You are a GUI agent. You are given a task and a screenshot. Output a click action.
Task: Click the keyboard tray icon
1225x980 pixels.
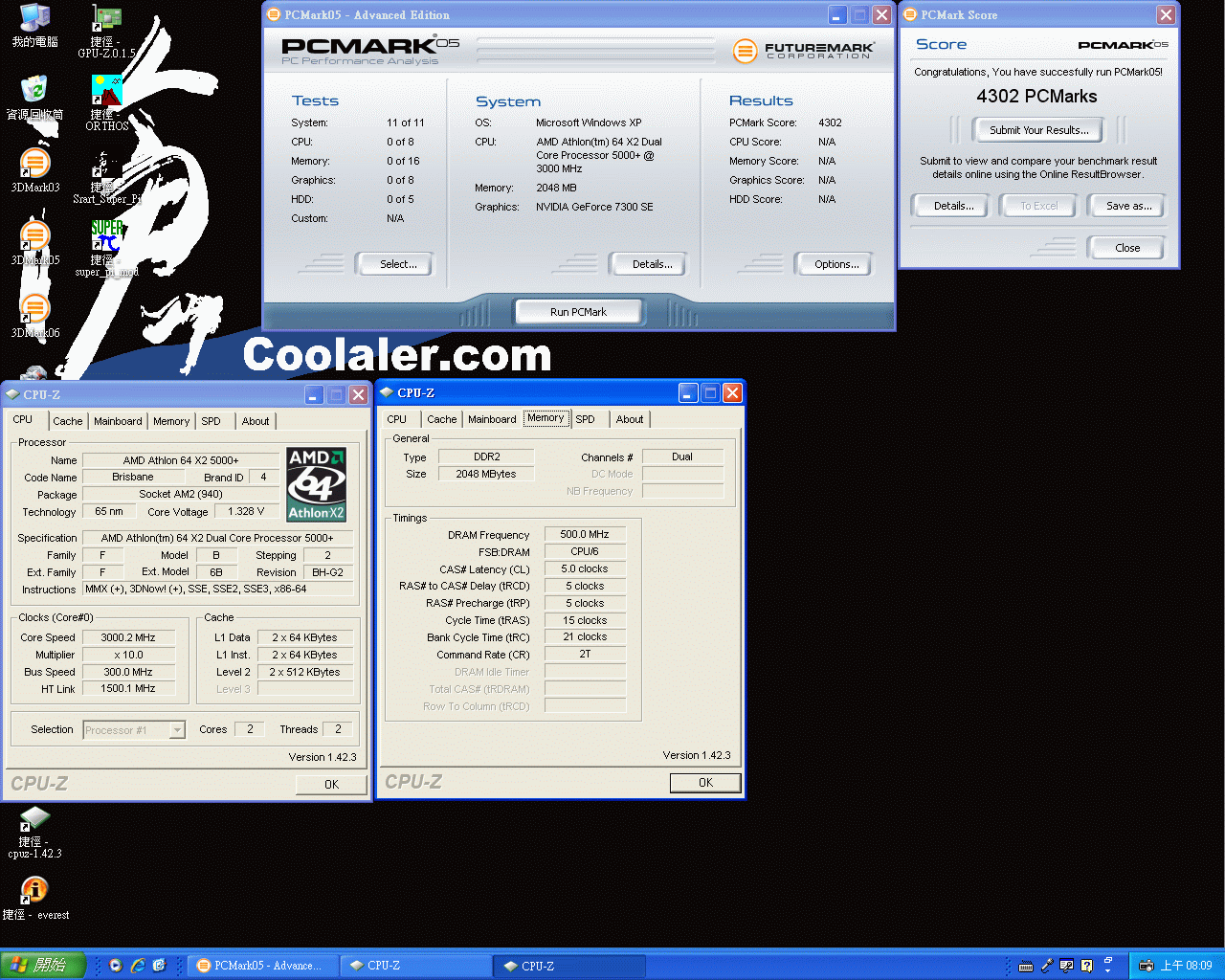[x=1026, y=966]
